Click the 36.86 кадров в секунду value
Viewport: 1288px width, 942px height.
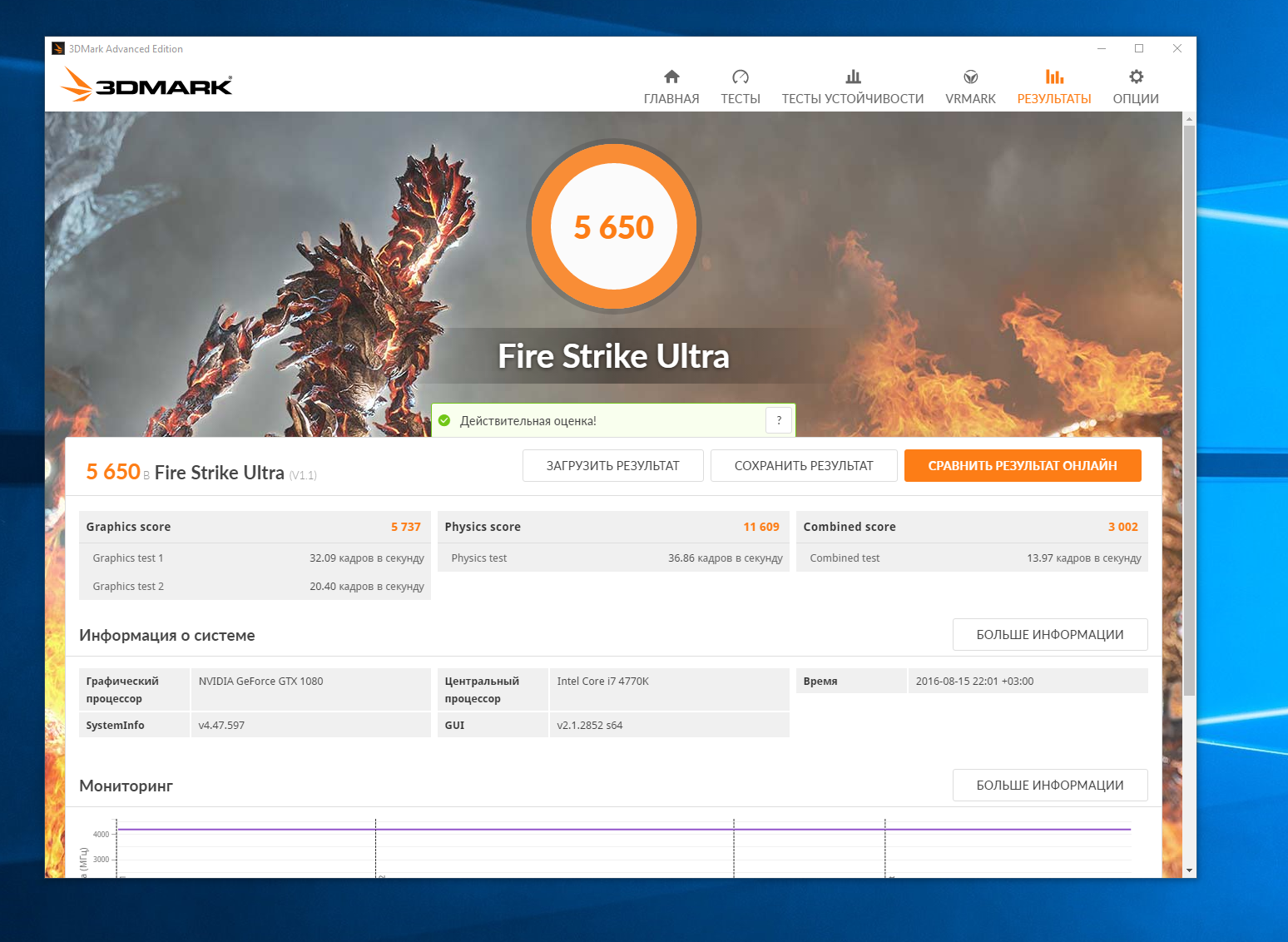726,558
